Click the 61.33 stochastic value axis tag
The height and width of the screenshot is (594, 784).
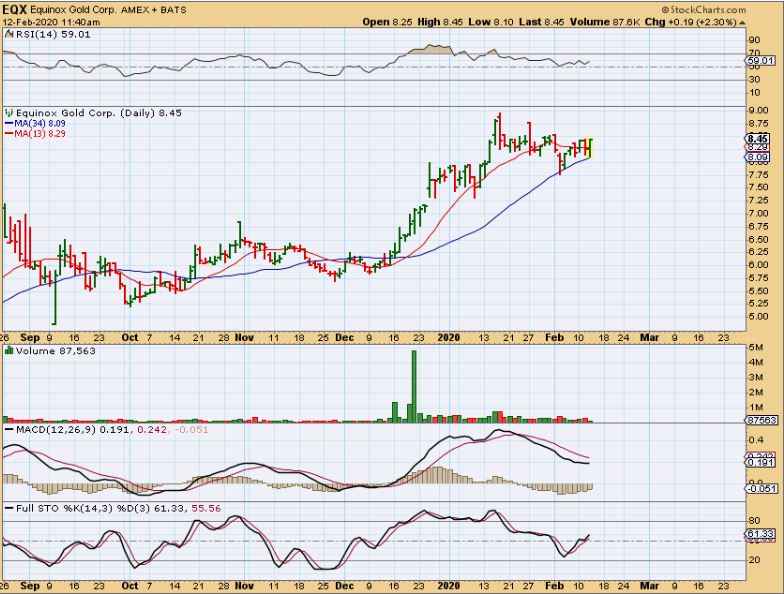pyautogui.click(x=757, y=536)
